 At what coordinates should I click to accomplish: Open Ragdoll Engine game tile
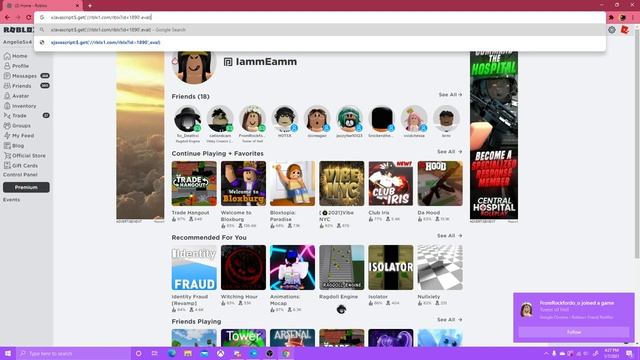coord(342,267)
